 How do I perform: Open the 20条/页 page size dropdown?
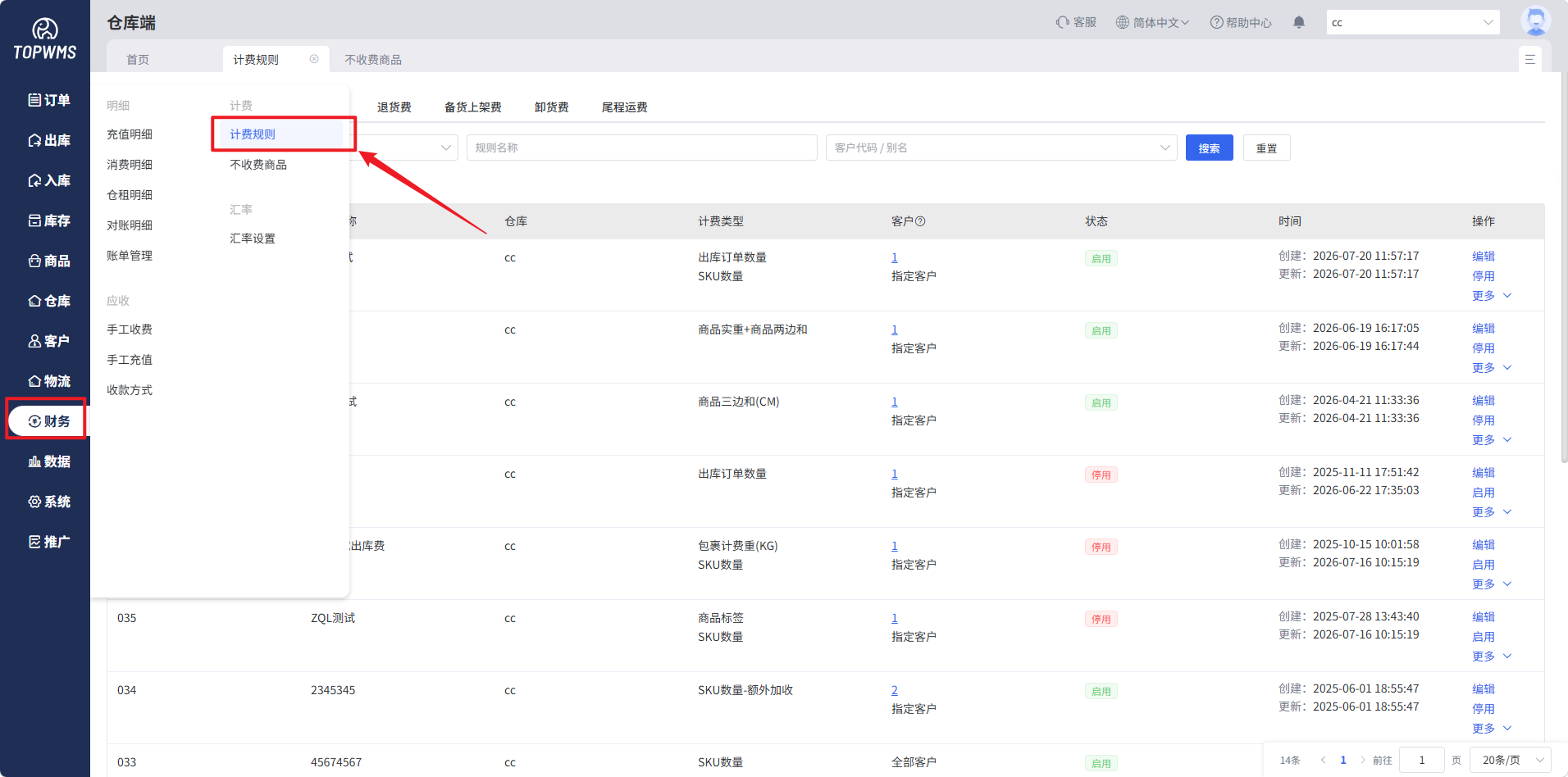1510,760
